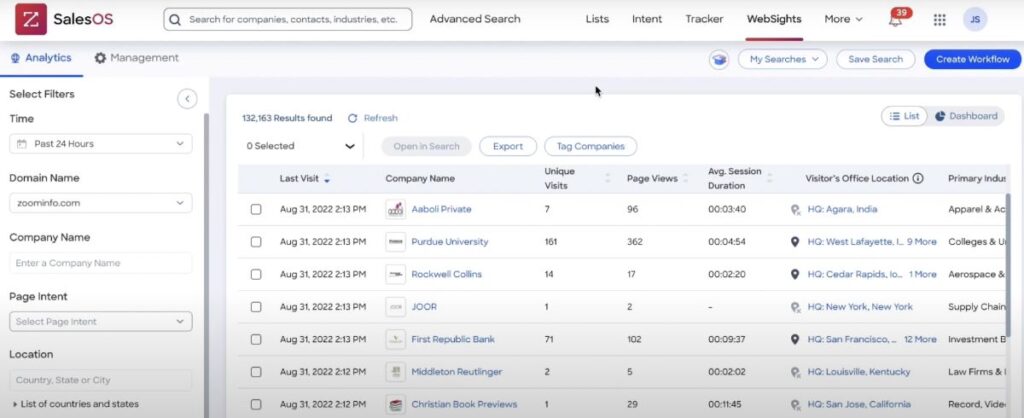
Task: Click the JOOR company logo
Action: [x=395, y=307]
